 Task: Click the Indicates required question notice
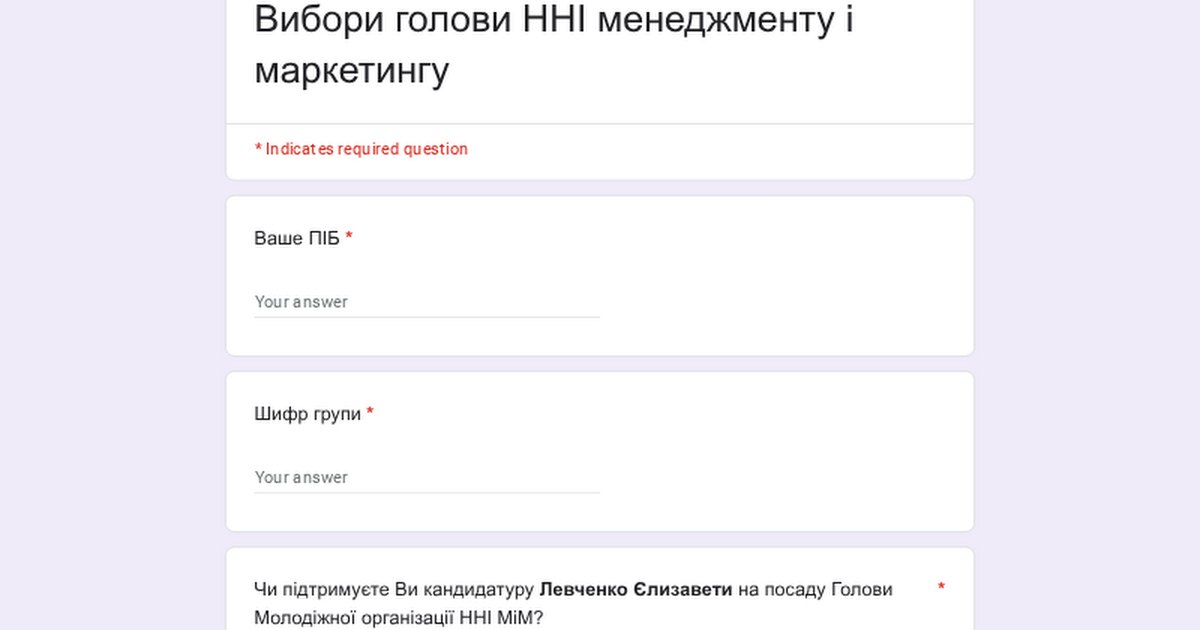(361, 149)
